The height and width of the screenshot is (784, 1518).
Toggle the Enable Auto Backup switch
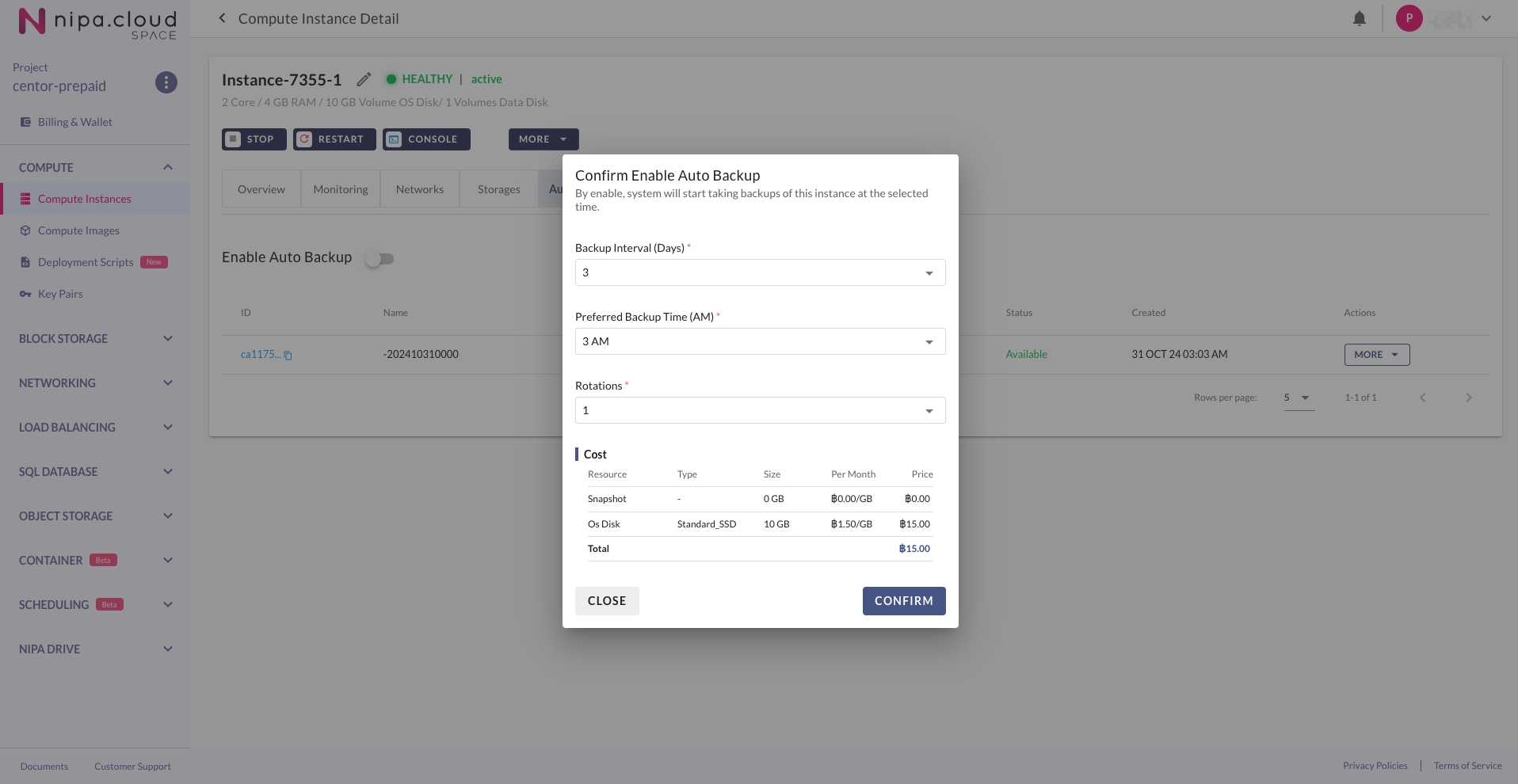pyautogui.click(x=379, y=259)
